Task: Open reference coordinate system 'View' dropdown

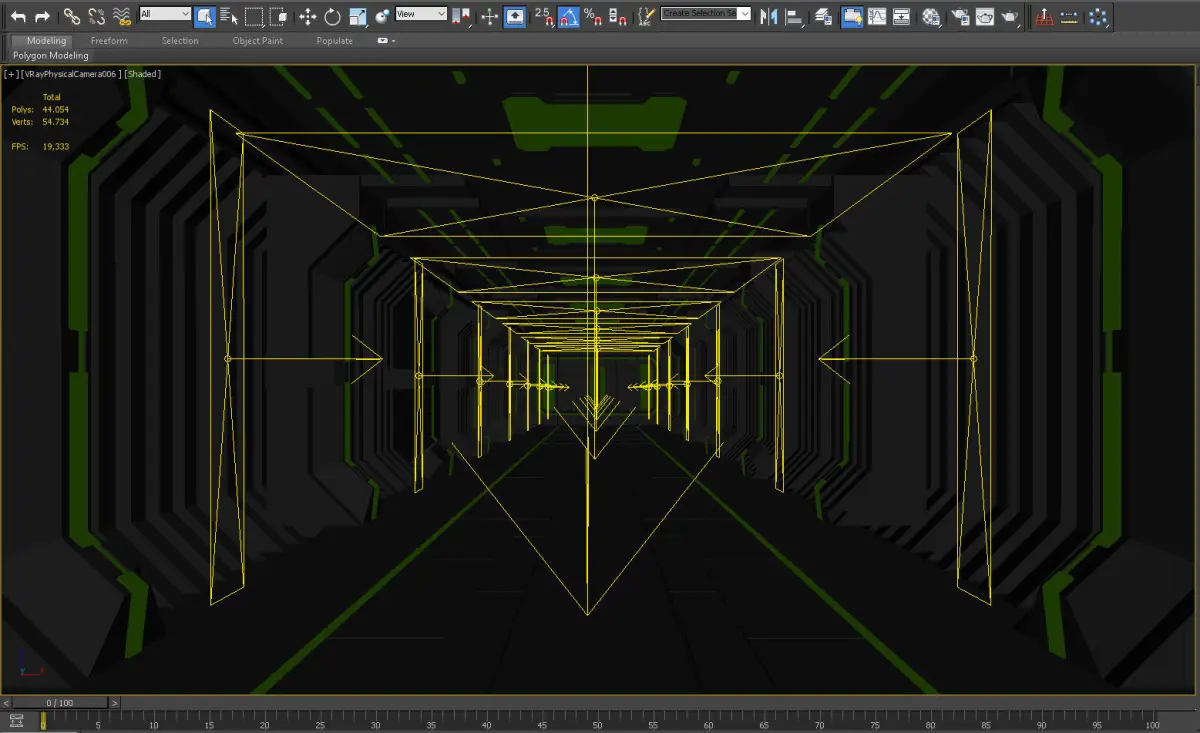Action: [x=421, y=14]
